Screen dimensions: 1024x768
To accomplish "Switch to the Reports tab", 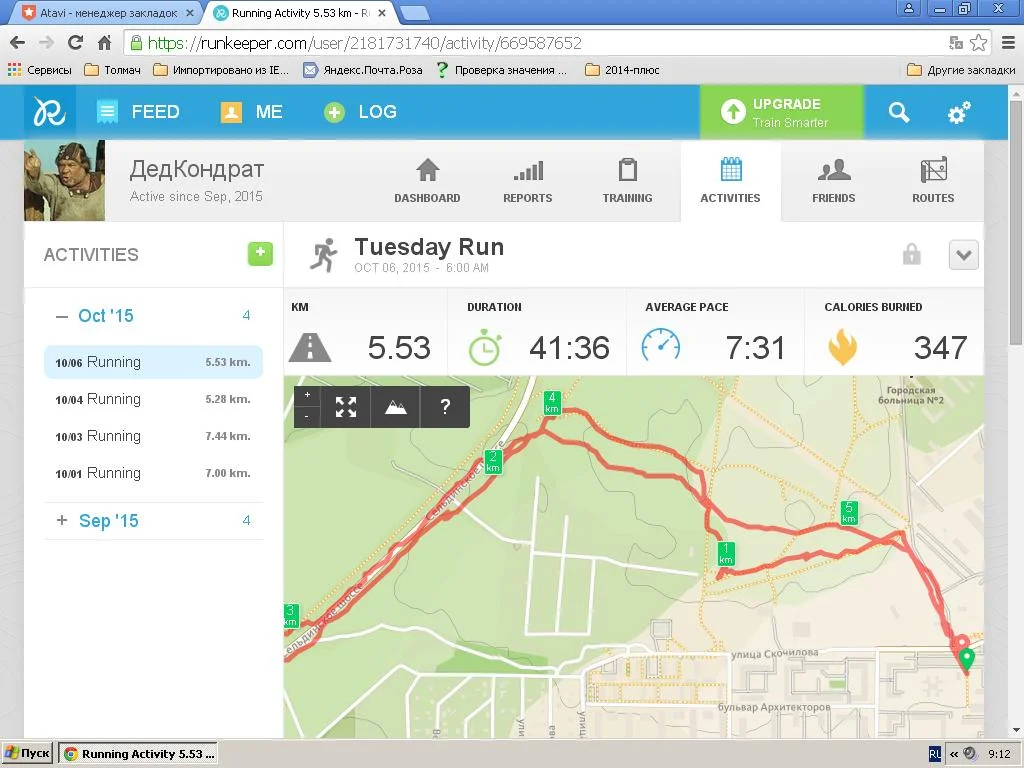I will tap(528, 181).
